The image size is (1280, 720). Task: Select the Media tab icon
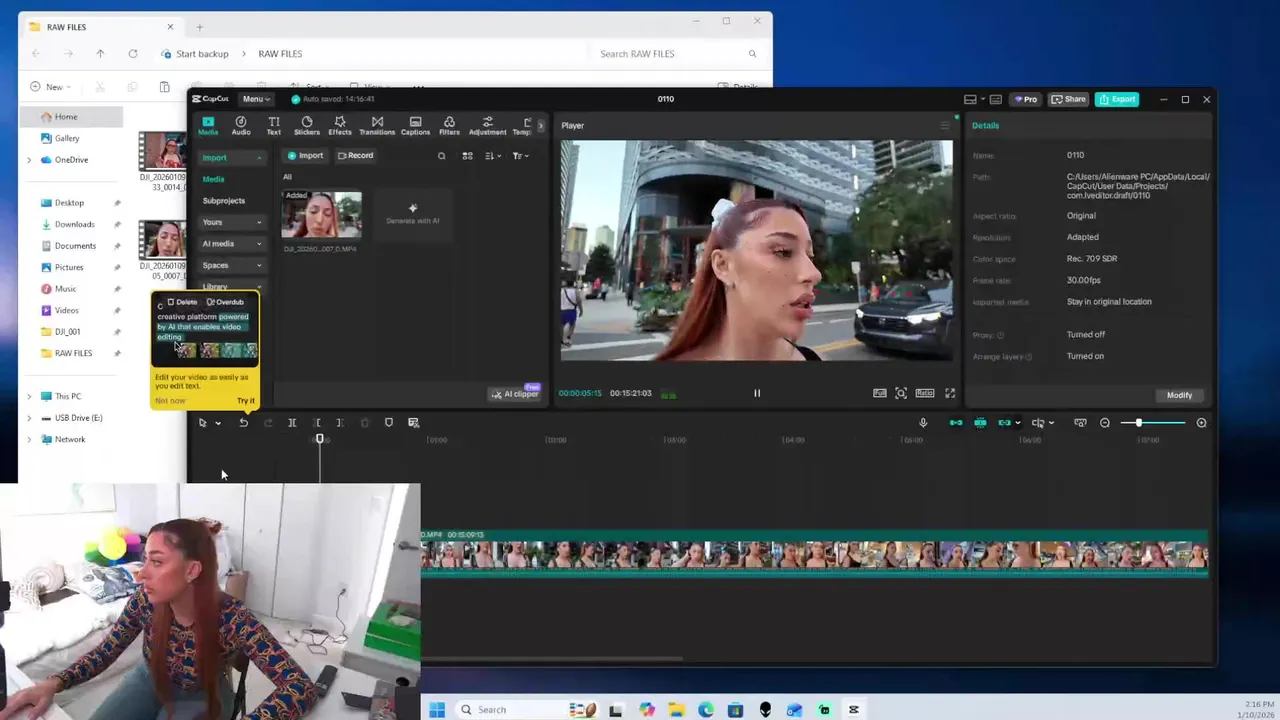(208, 125)
